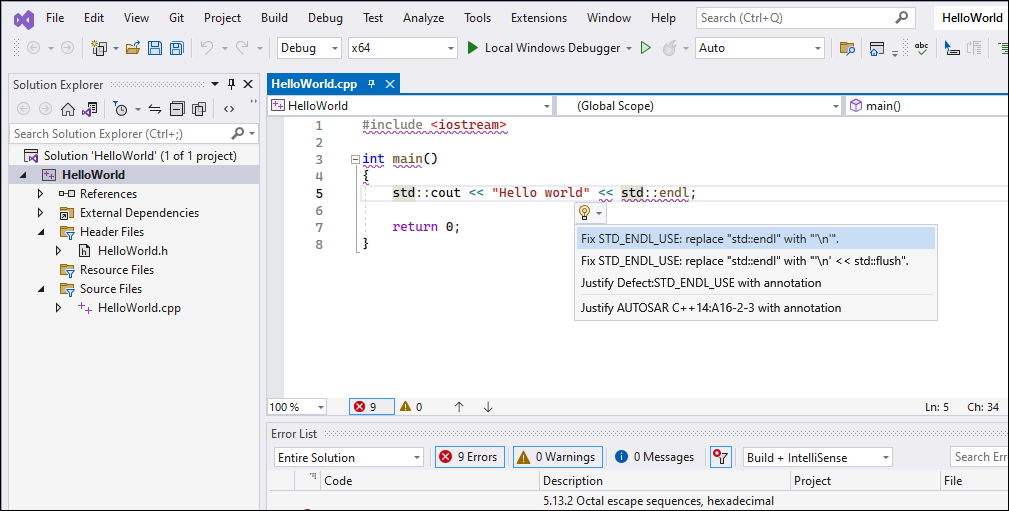
Task: Open the Extensions menu
Action: [539, 18]
